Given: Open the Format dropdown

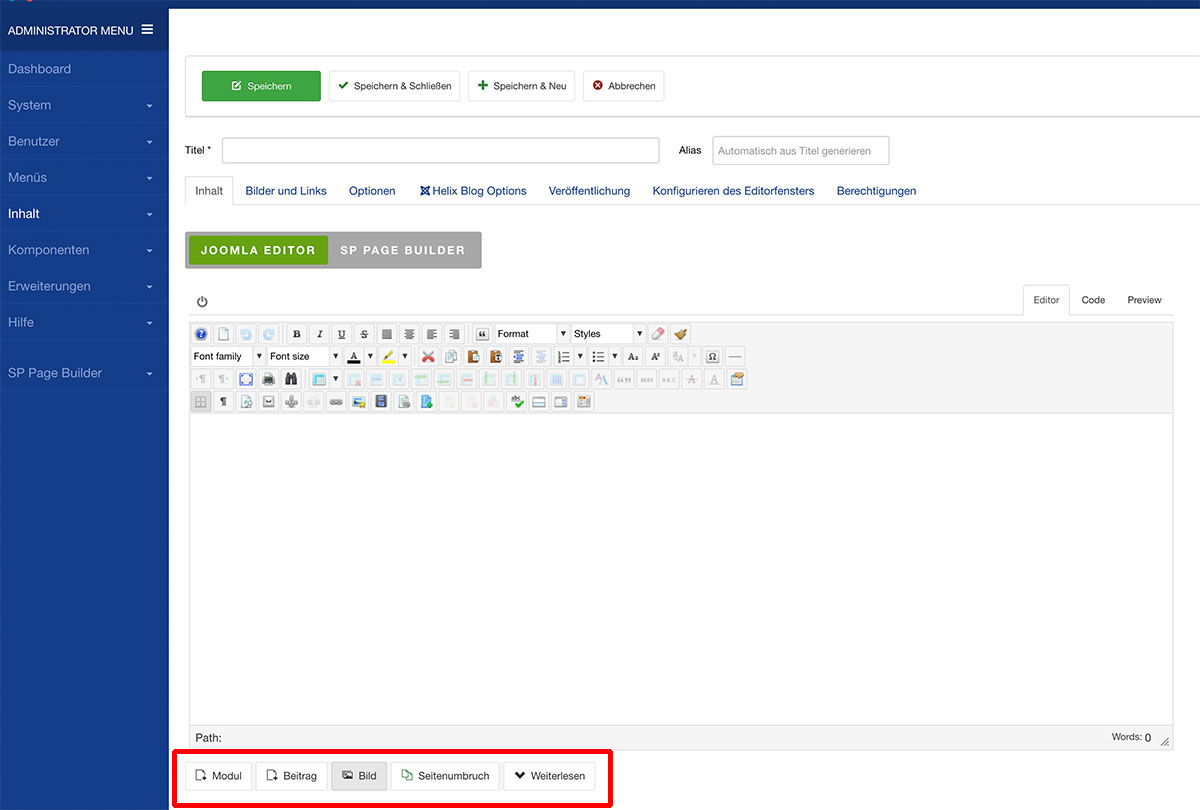Looking at the screenshot, I should tap(531, 334).
